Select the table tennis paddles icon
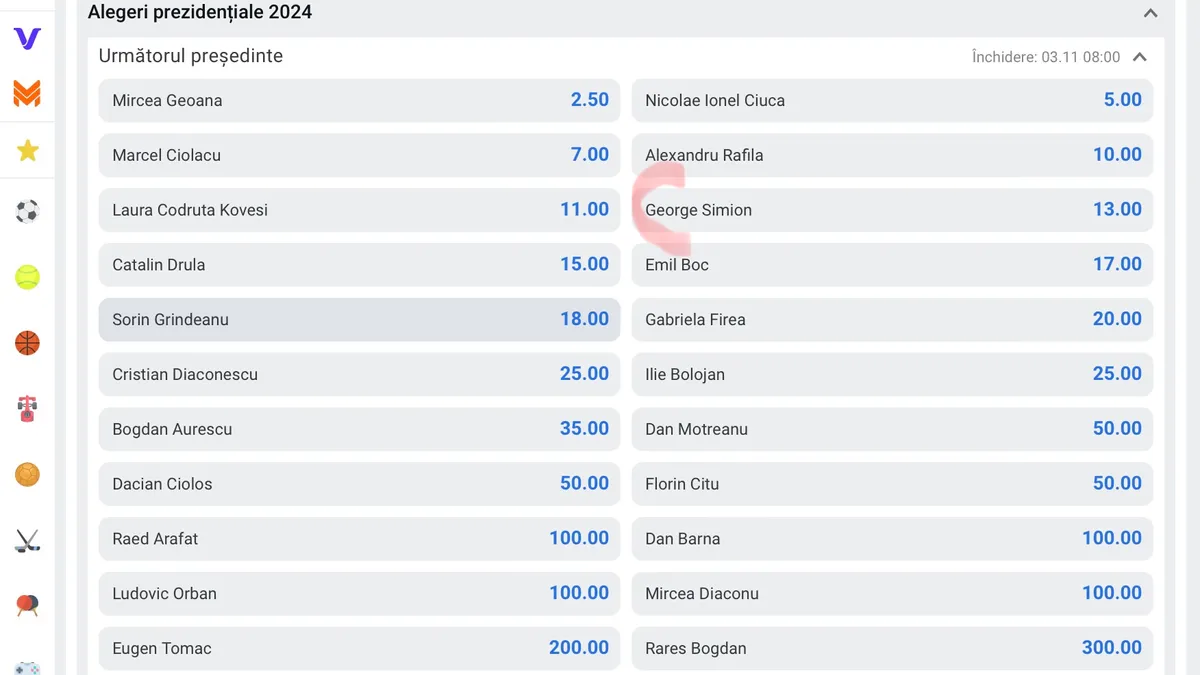1200x675 pixels. 27,605
